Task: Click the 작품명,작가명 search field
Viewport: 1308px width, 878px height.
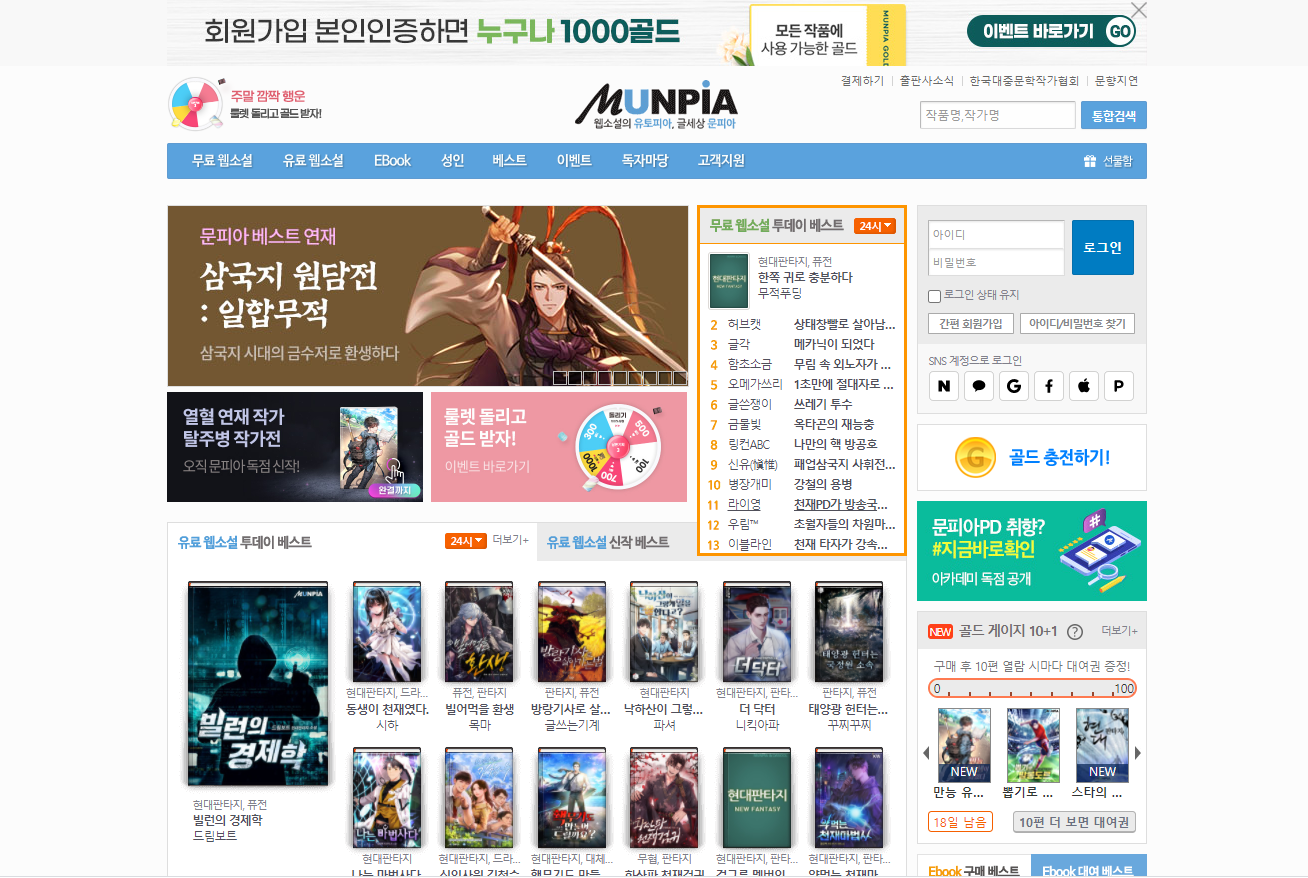Action: point(998,115)
